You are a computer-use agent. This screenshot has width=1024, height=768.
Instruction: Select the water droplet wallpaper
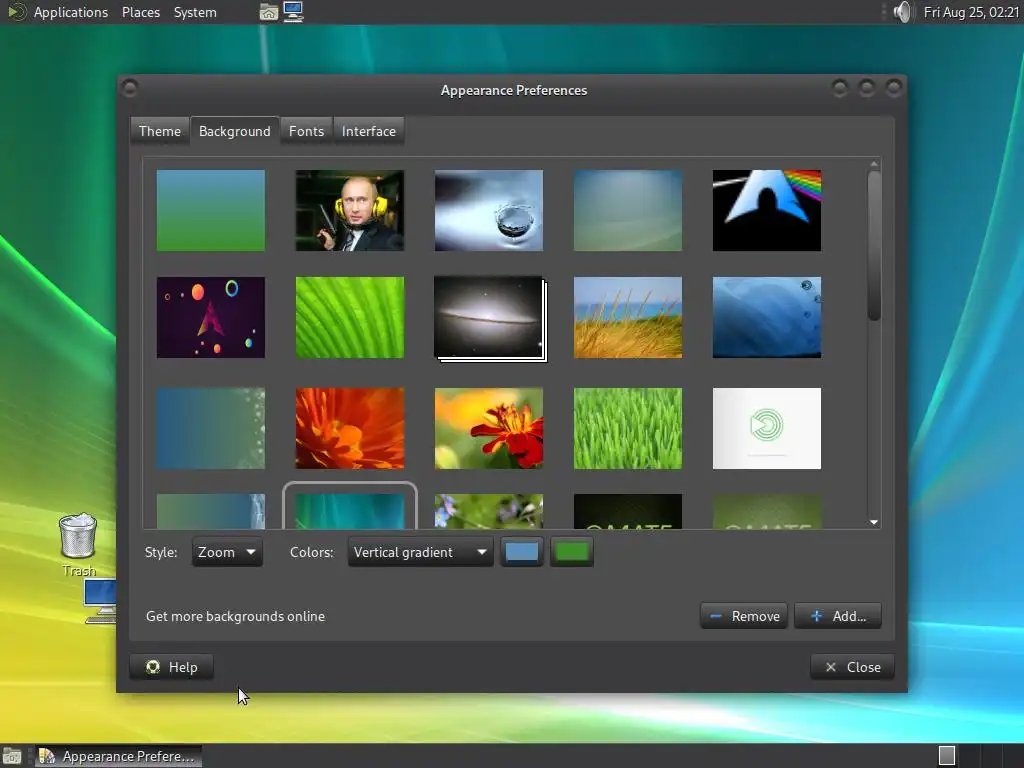point(488,210)
